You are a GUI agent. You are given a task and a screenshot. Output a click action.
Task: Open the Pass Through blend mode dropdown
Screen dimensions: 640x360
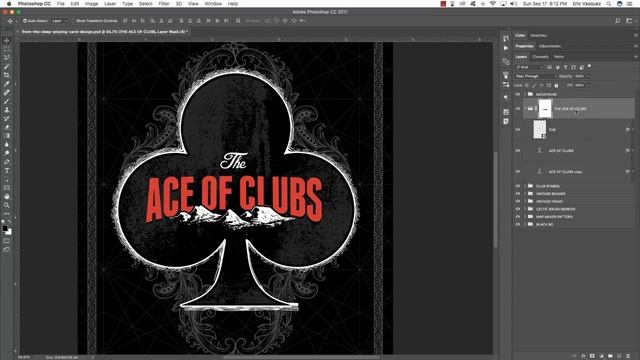[536, 76]
